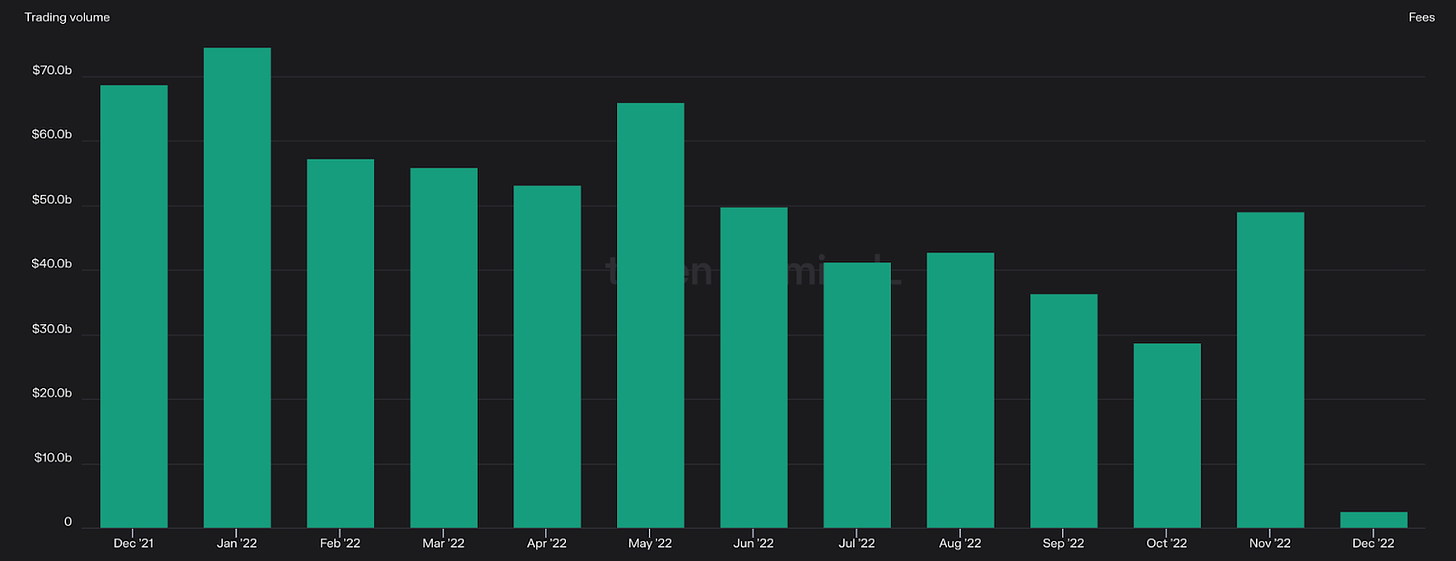
Task: Select the Apr '22 bar in chart
Action: click(547, 356)
